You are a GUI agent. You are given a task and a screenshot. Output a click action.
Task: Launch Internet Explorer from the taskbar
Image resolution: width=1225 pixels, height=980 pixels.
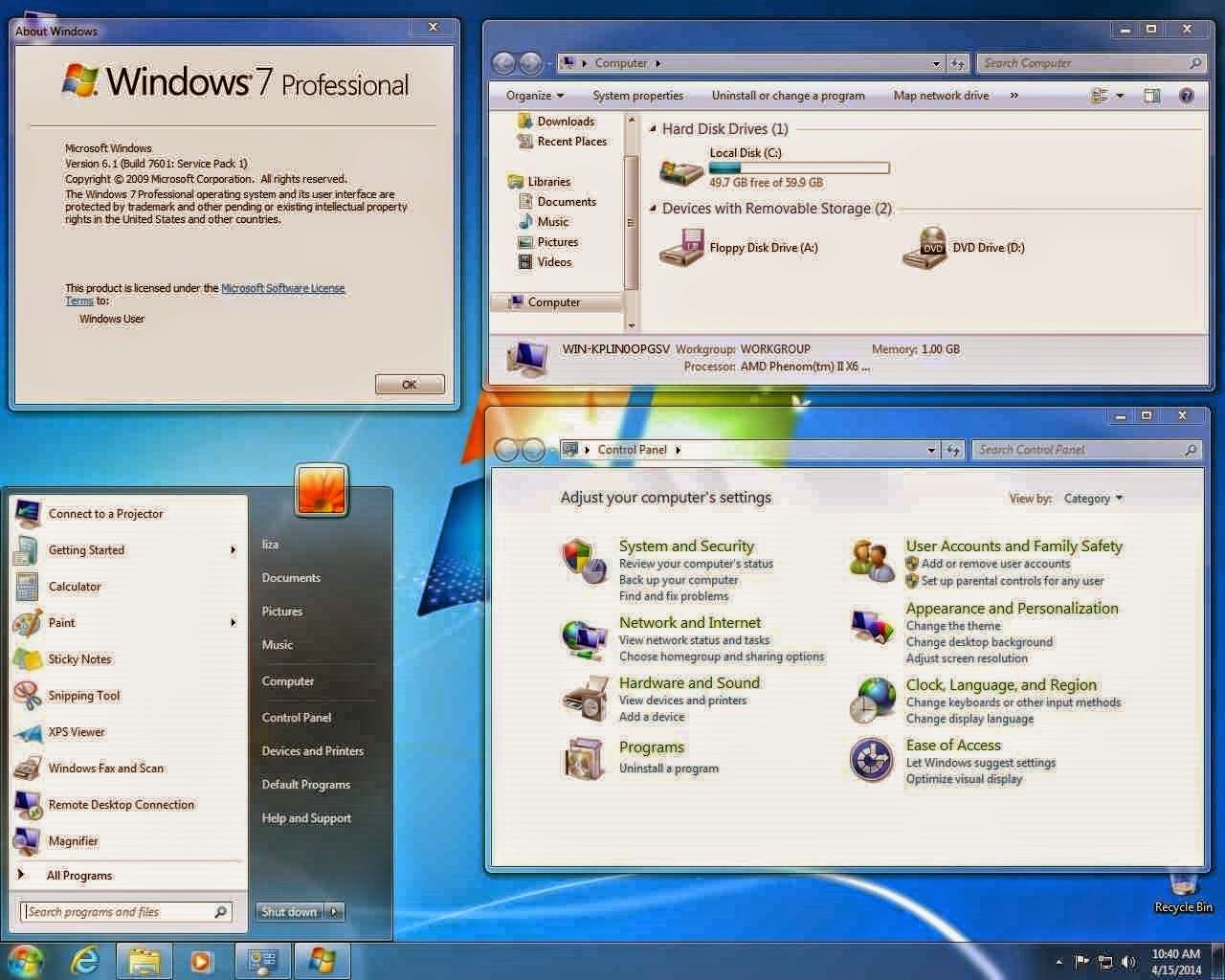[84, 960]
